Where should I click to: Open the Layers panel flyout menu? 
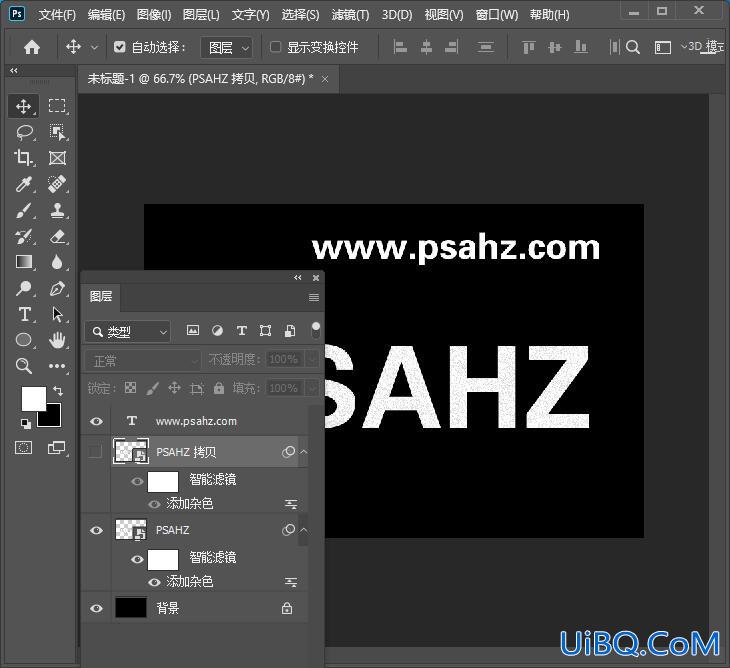[x=314, y=297]
